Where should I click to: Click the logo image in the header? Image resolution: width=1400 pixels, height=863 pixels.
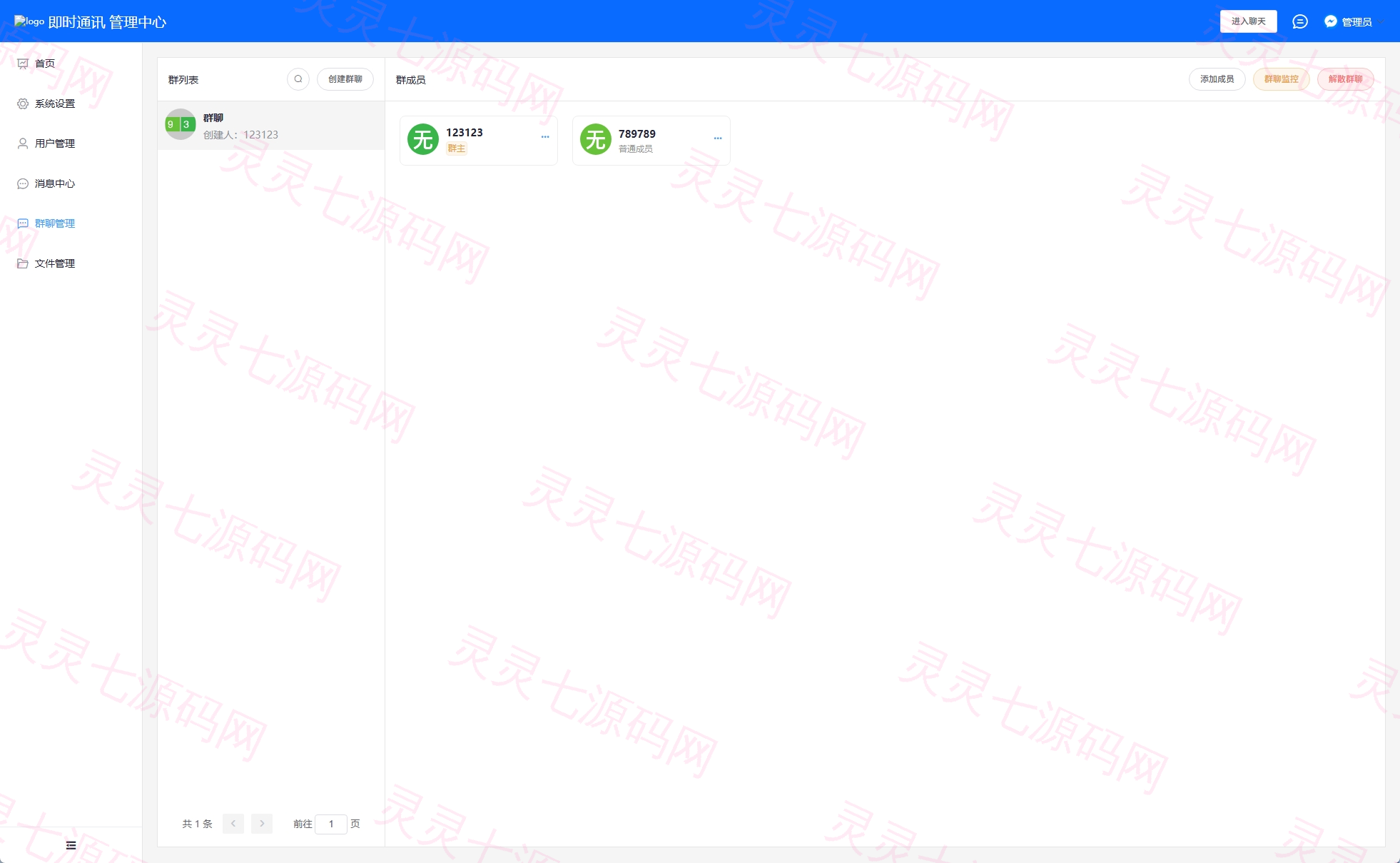[29, 21]
